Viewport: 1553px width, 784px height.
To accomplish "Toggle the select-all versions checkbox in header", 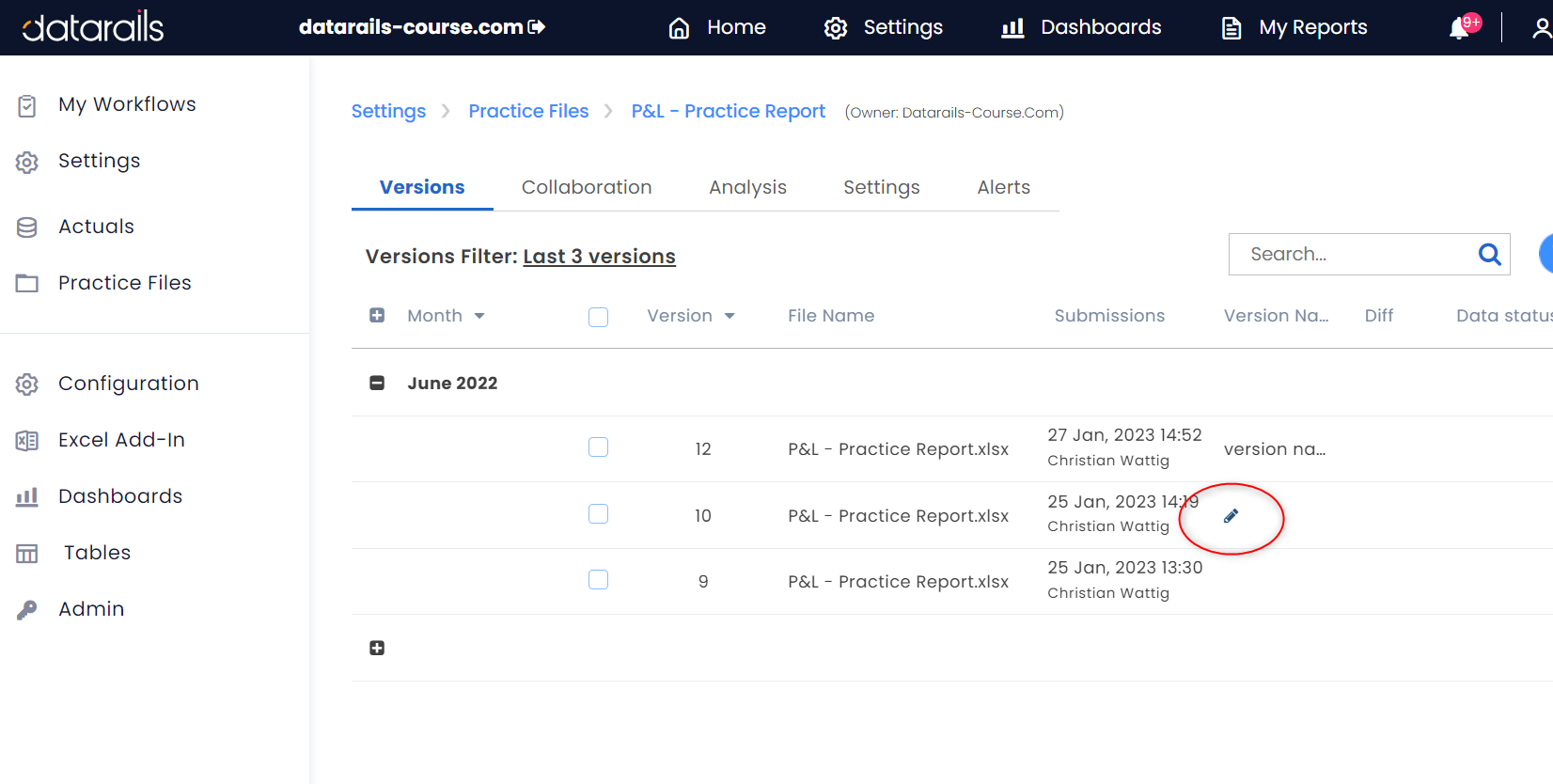I will pos(598,317).
